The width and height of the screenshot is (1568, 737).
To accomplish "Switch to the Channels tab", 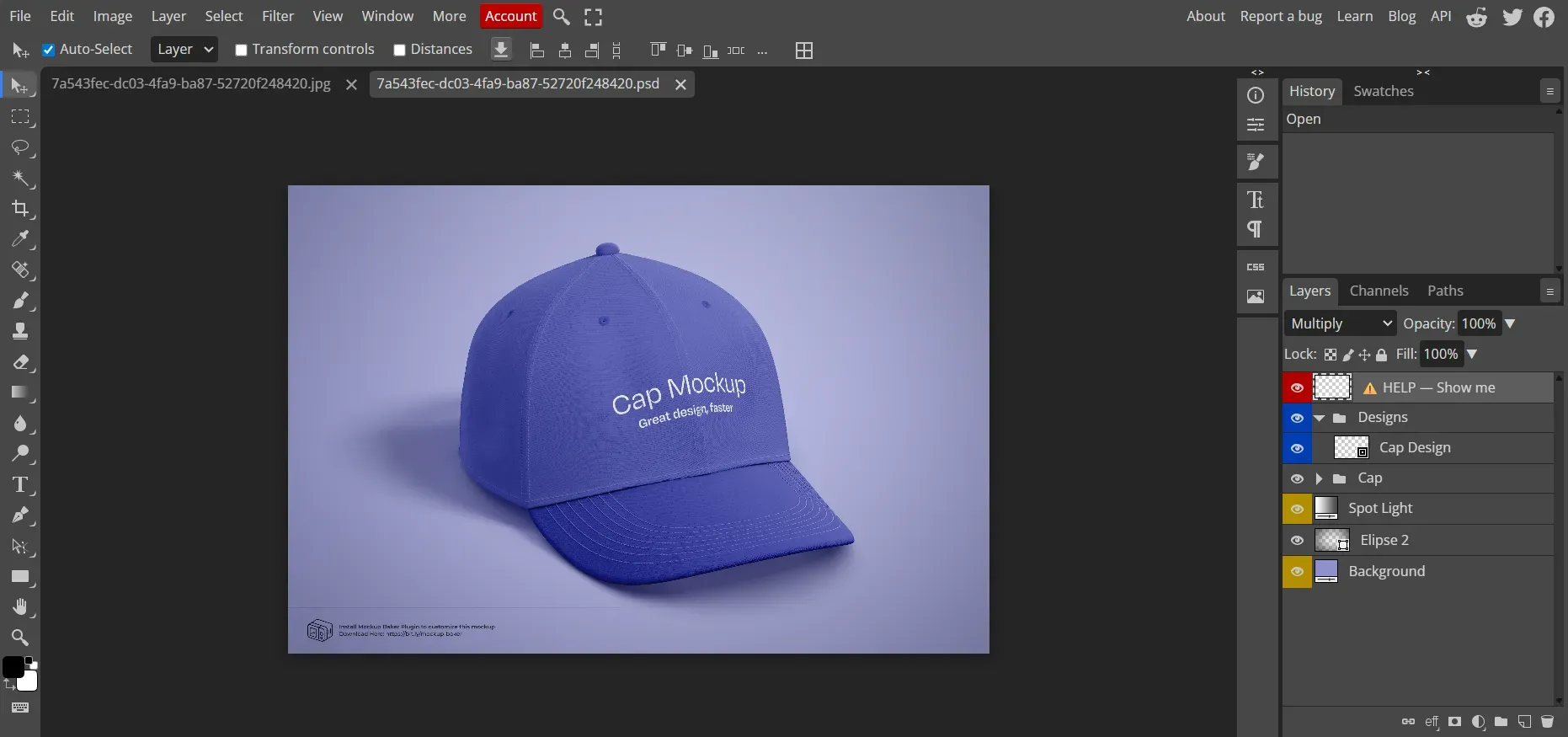I will (x=1379, y=291).
